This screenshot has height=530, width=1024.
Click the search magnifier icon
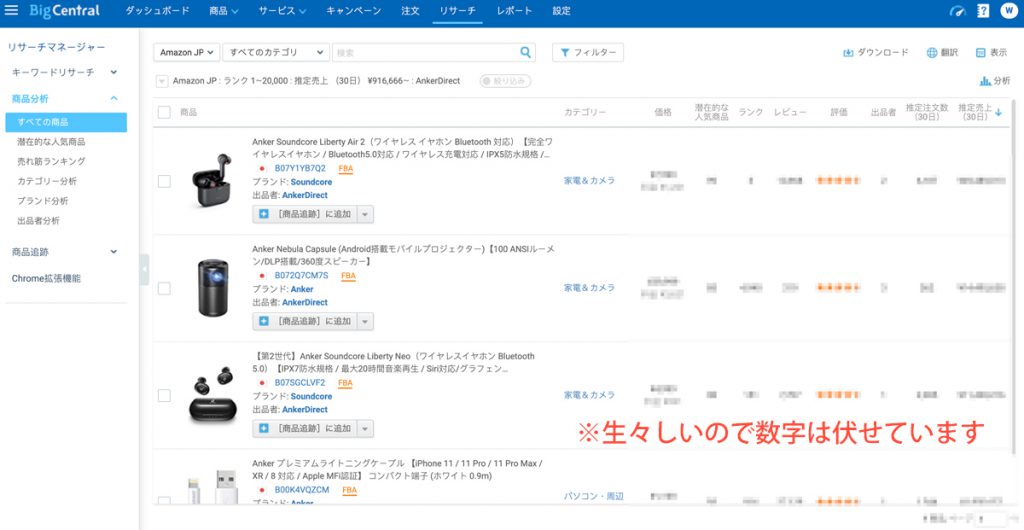pos(525,52)
